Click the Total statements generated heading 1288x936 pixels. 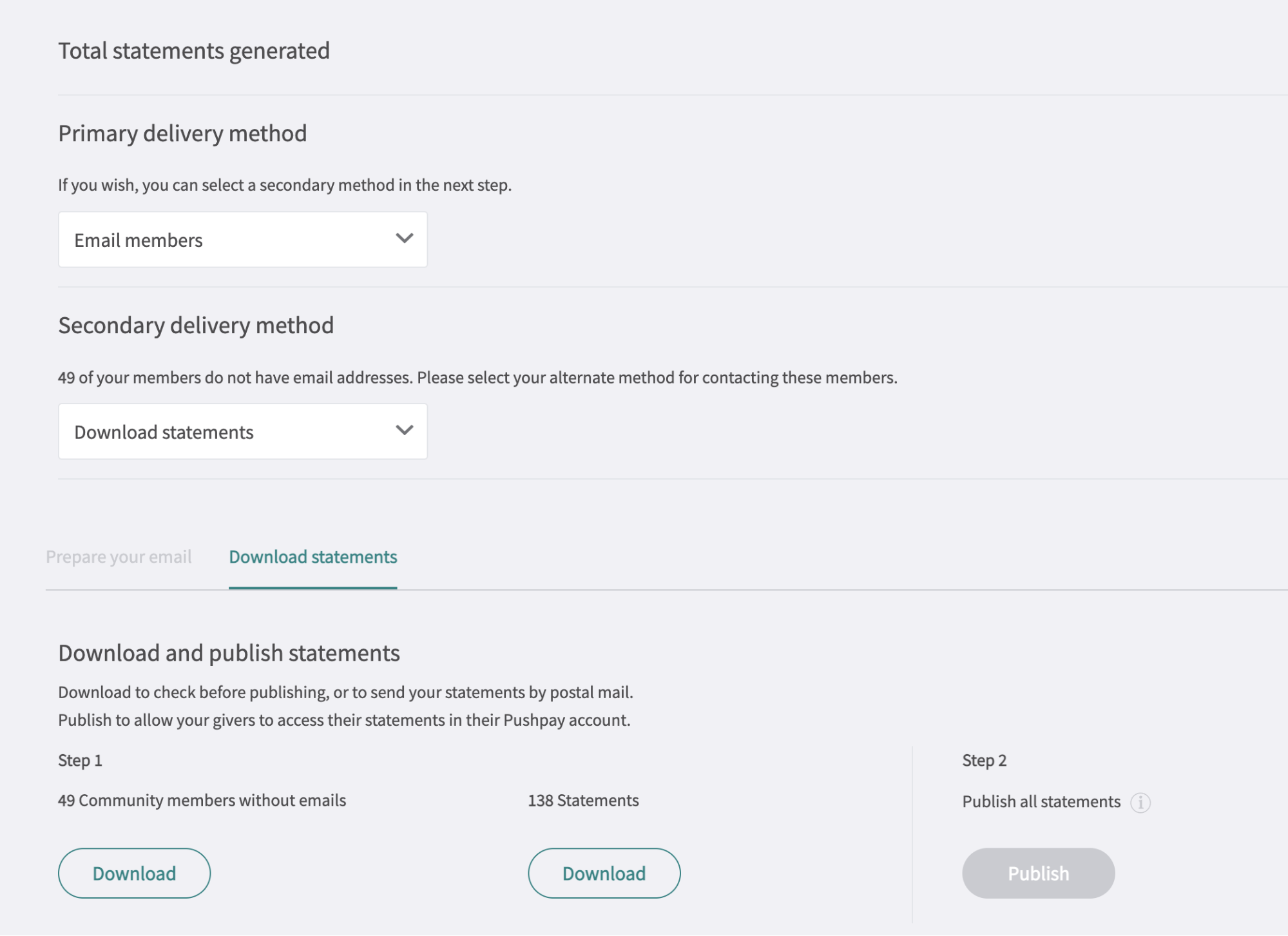[x=194, y=50]
